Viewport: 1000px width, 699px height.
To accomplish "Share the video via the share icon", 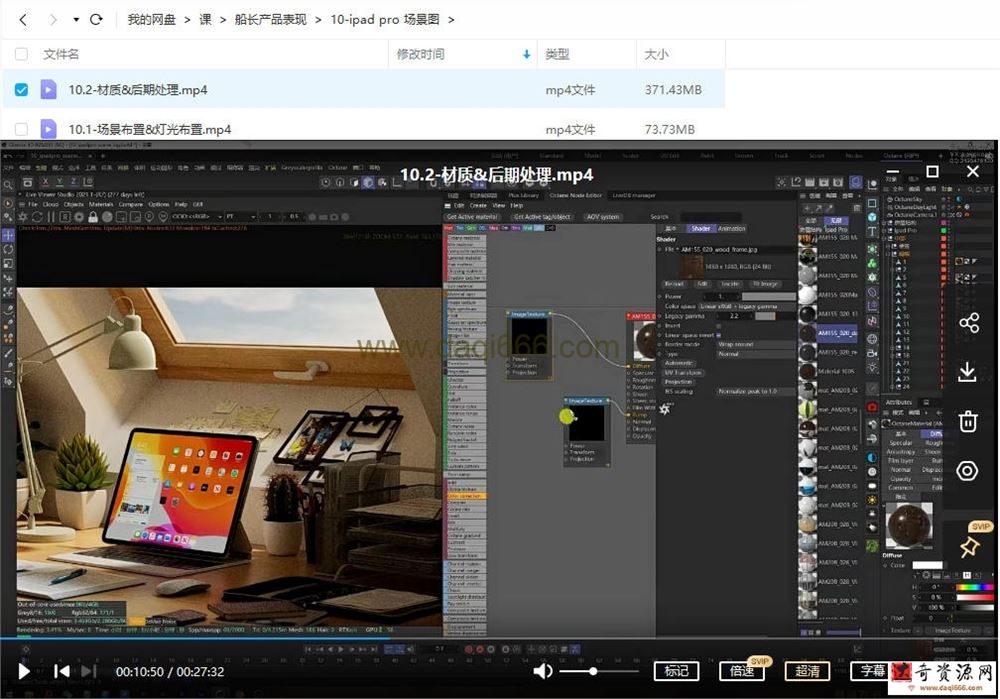I will point(968,323).
